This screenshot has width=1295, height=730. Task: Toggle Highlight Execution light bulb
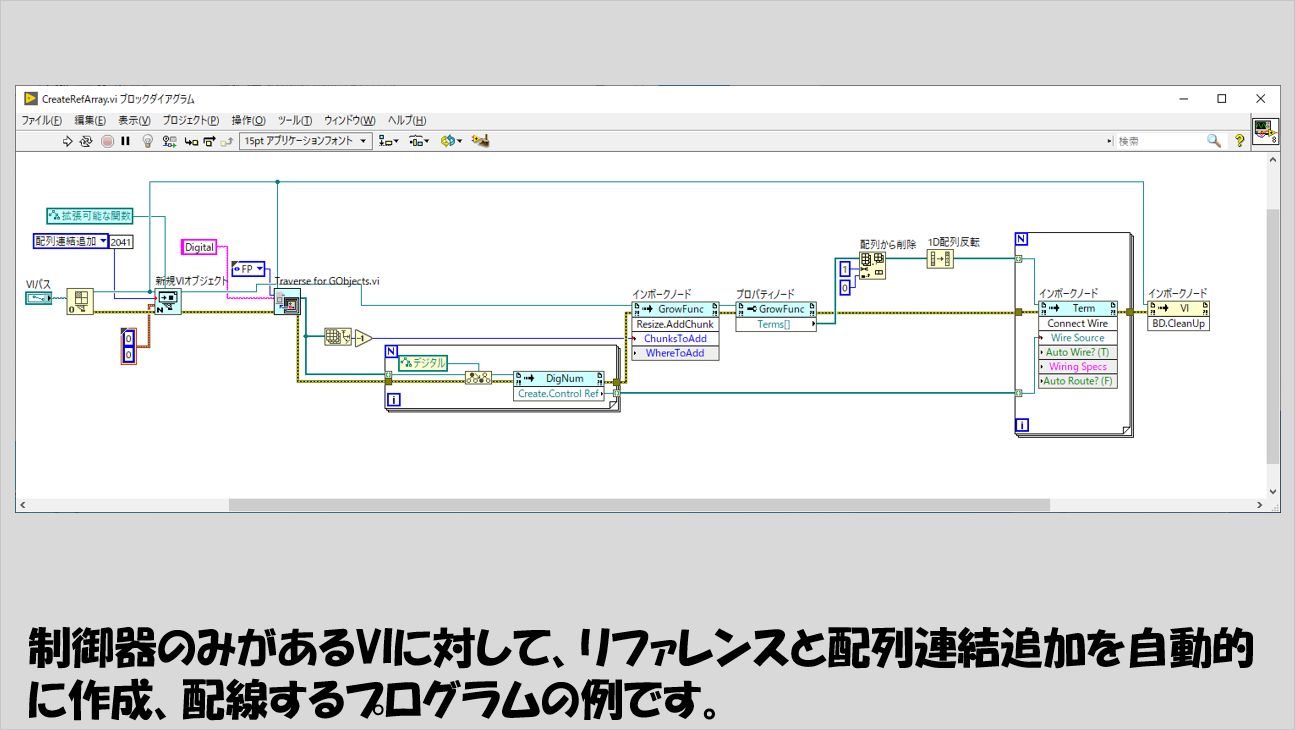(148, 141)
